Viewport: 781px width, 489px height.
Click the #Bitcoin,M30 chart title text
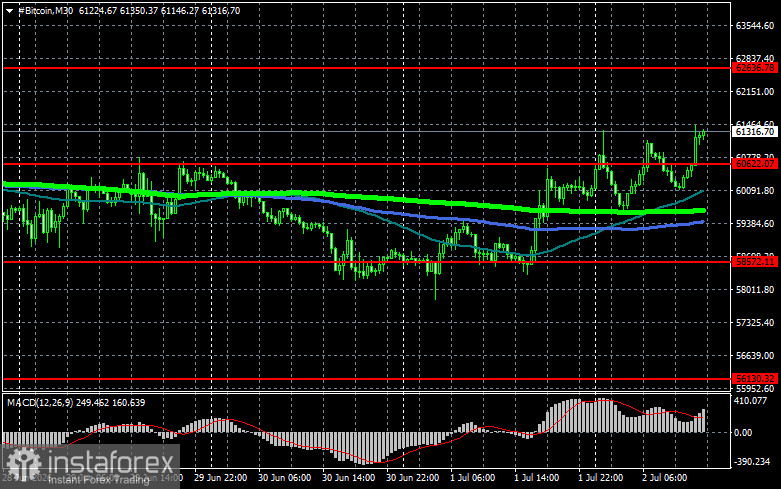coord(45,10)
